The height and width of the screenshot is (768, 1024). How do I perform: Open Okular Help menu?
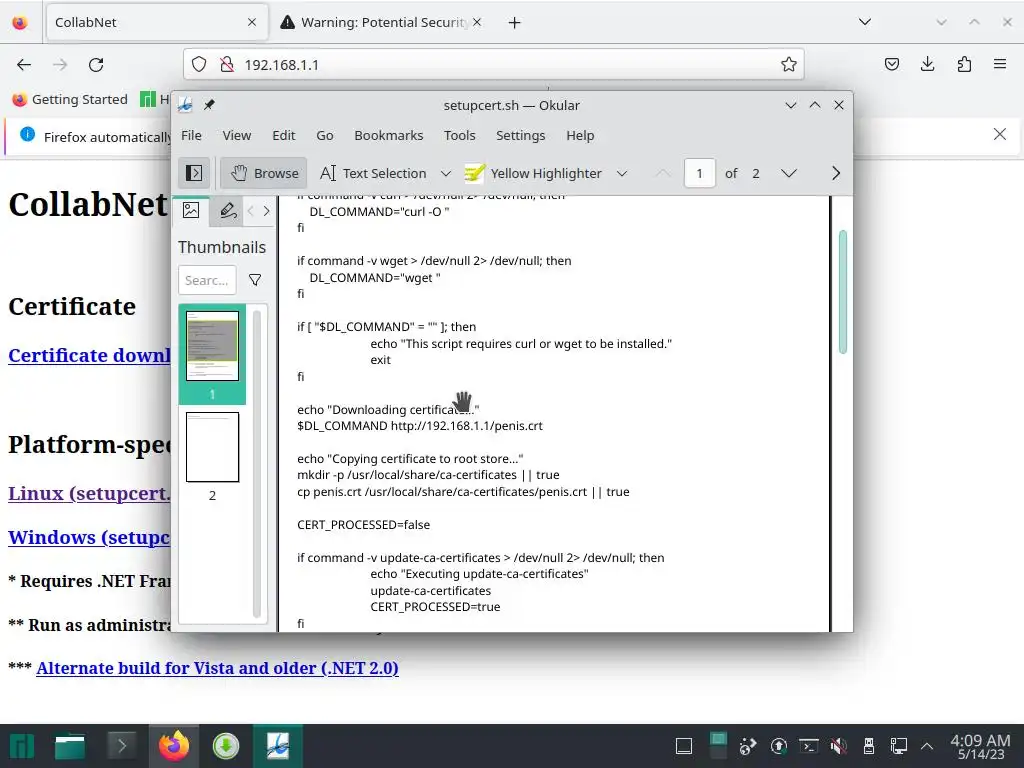(x=580, y=135)
